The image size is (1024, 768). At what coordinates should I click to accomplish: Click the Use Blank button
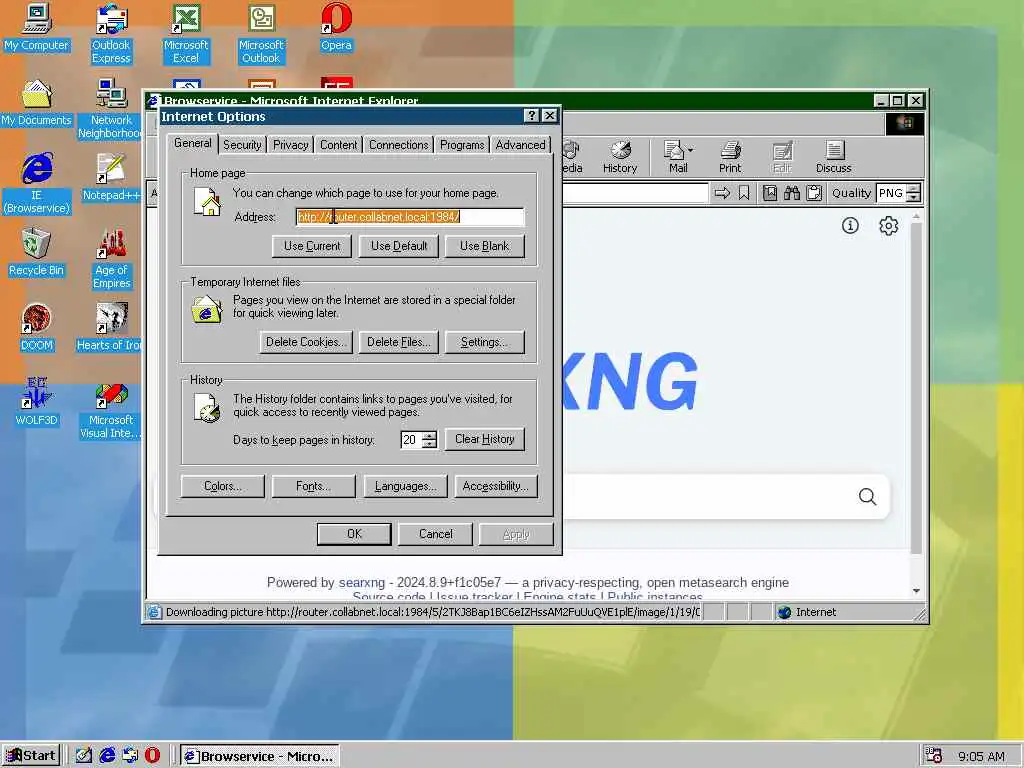pyautogui.click(x=484, y=246)
